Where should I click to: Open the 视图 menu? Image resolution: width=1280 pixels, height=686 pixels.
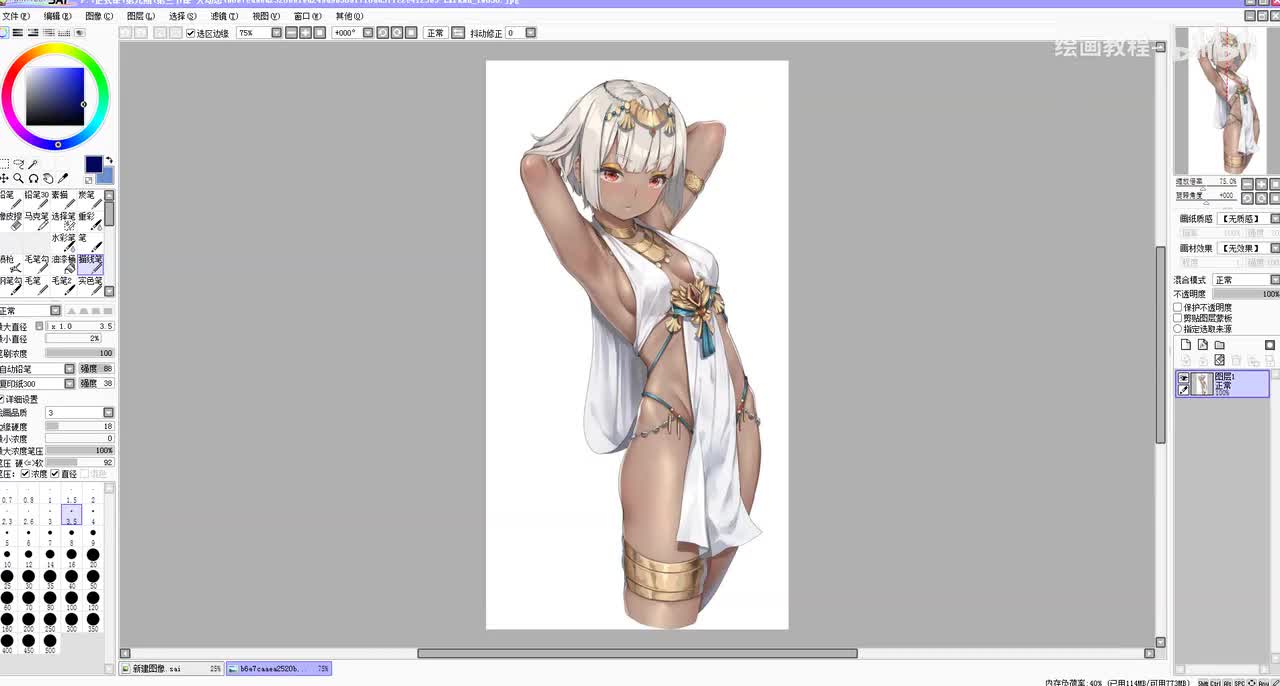coord(266,16)
